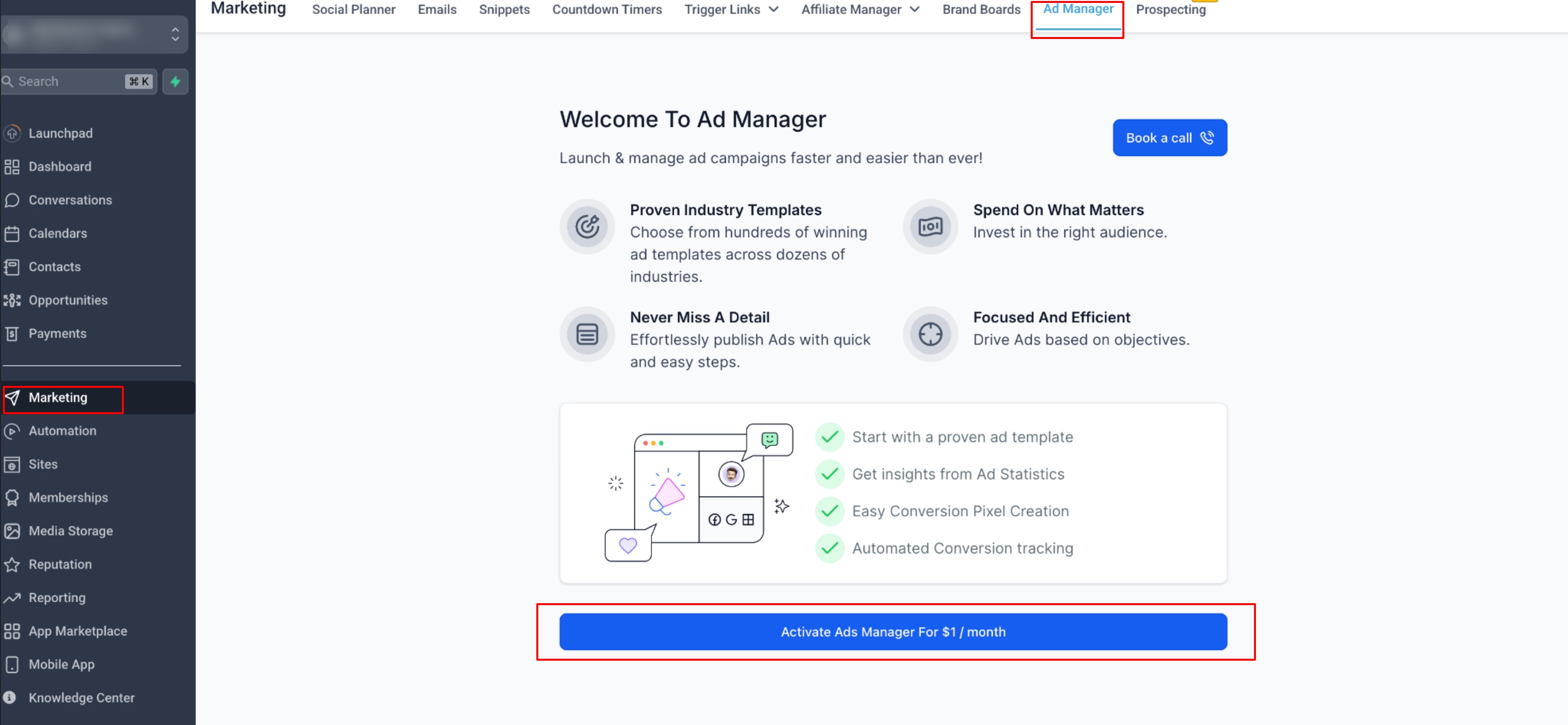The image size is (1568, 725).
Task: Click the Conversations chat bubble icon
Action: coord(12,200)
